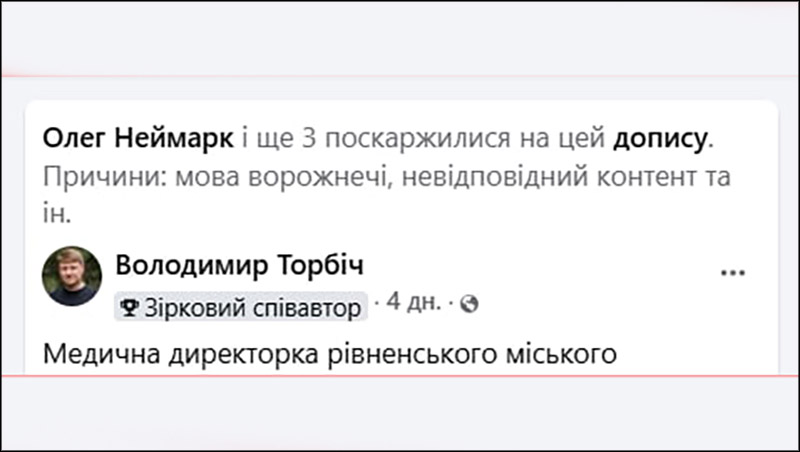The image size is (800, 452).
Task: Click the trophy icon in the badge
Action: [129, 308]
